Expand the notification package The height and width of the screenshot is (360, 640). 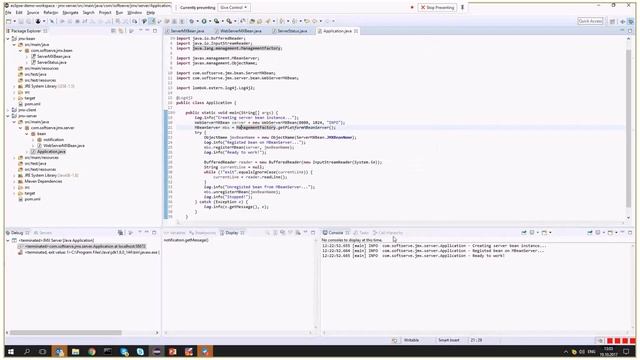pos(33,140)
